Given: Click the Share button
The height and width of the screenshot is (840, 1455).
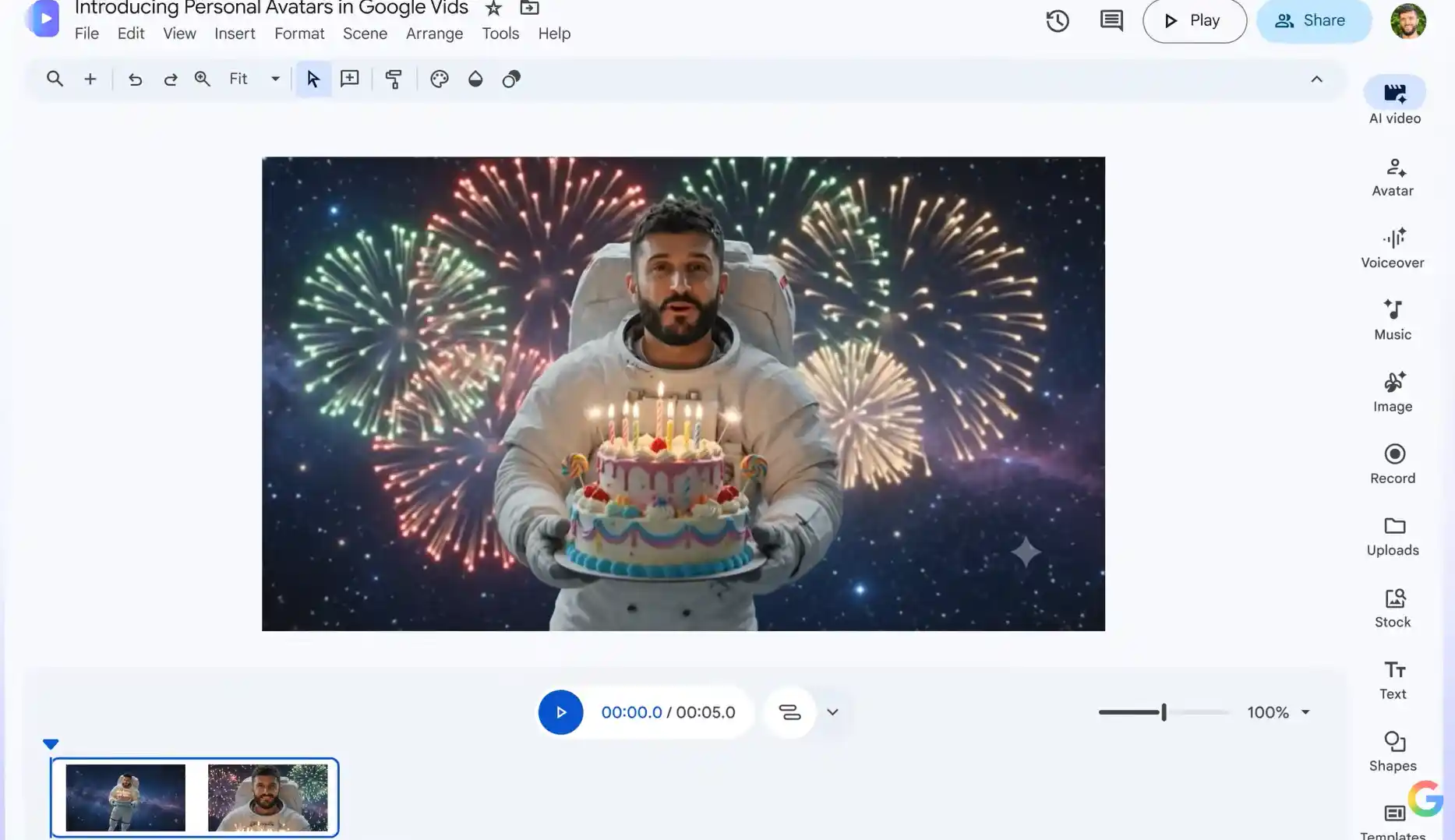Looking at the screenshot, I should pyautogui.click(x=1314, y=21).
